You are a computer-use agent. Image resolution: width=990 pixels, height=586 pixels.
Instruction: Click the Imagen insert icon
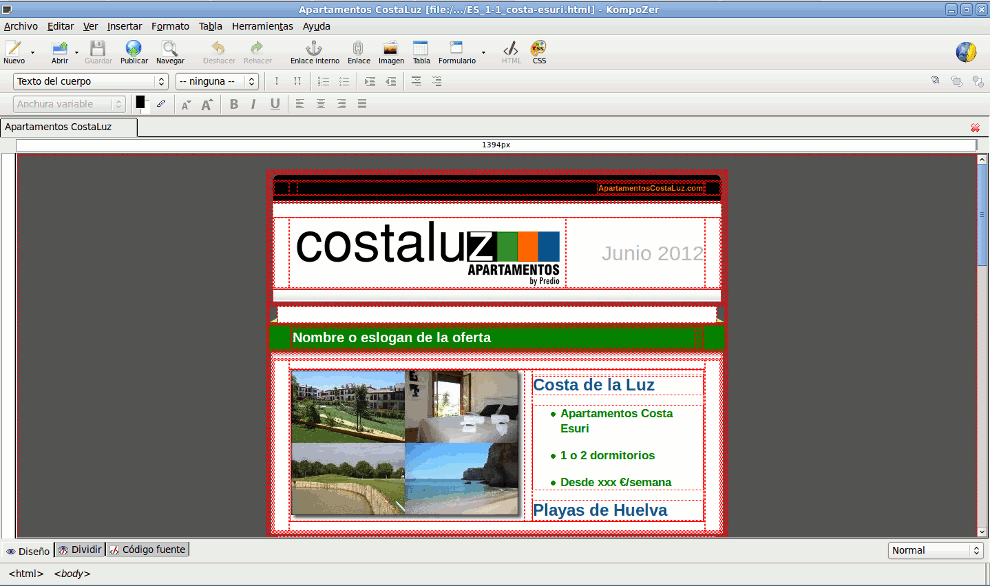[391, 52]
